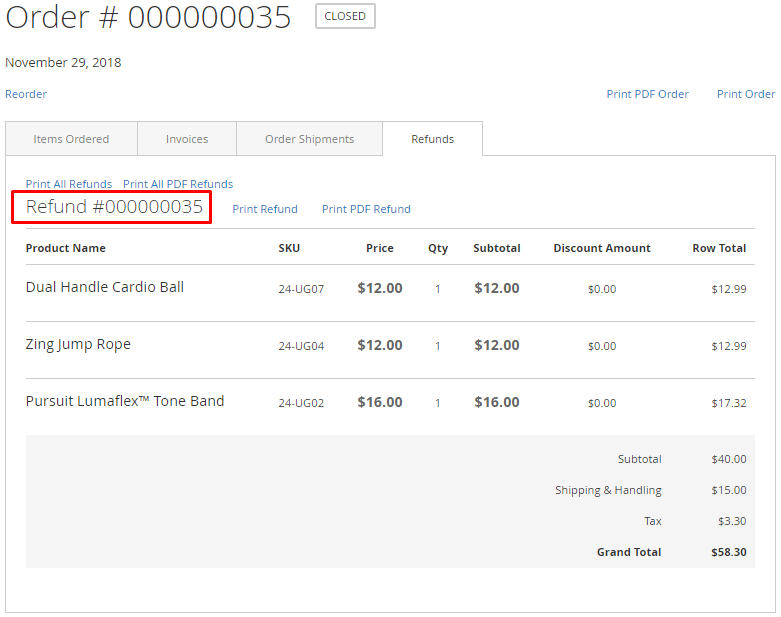Open the Print PDF Order link
The height and width of the screenshot is (617, 781).
(647, 94)
